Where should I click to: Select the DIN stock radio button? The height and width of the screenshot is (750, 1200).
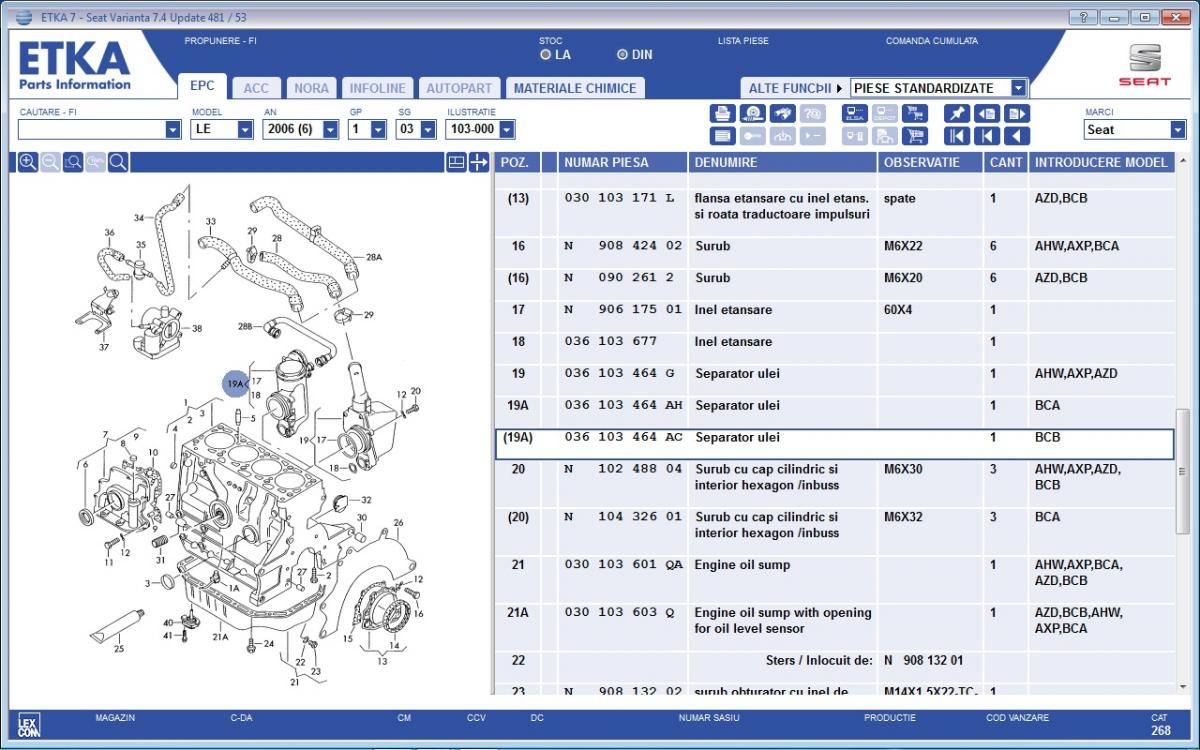pos(623,55)
